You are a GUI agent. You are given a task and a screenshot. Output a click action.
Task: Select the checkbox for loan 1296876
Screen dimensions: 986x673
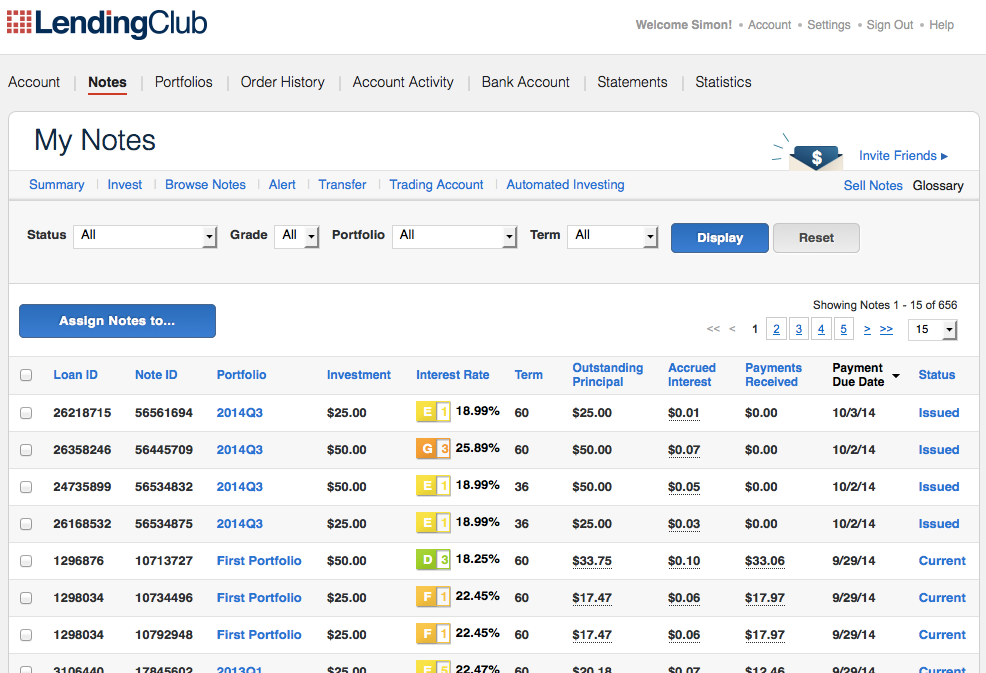pos(26,561)
